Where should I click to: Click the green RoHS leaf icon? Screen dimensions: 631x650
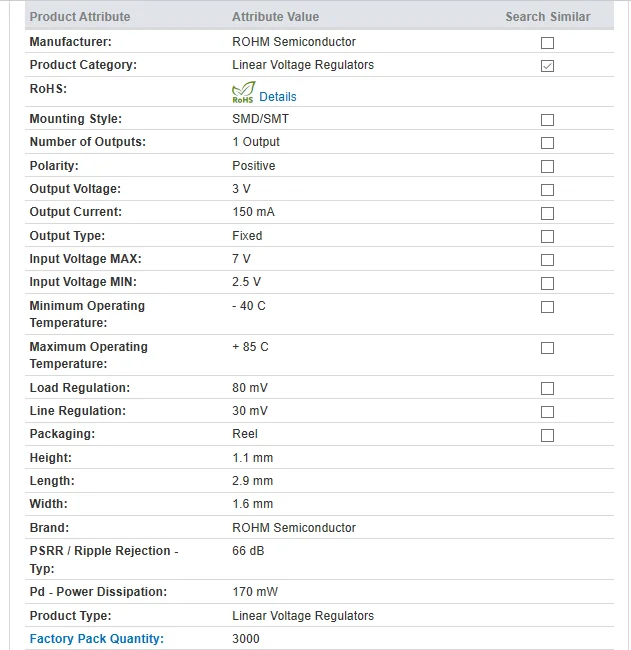click(x=243, y=92)
